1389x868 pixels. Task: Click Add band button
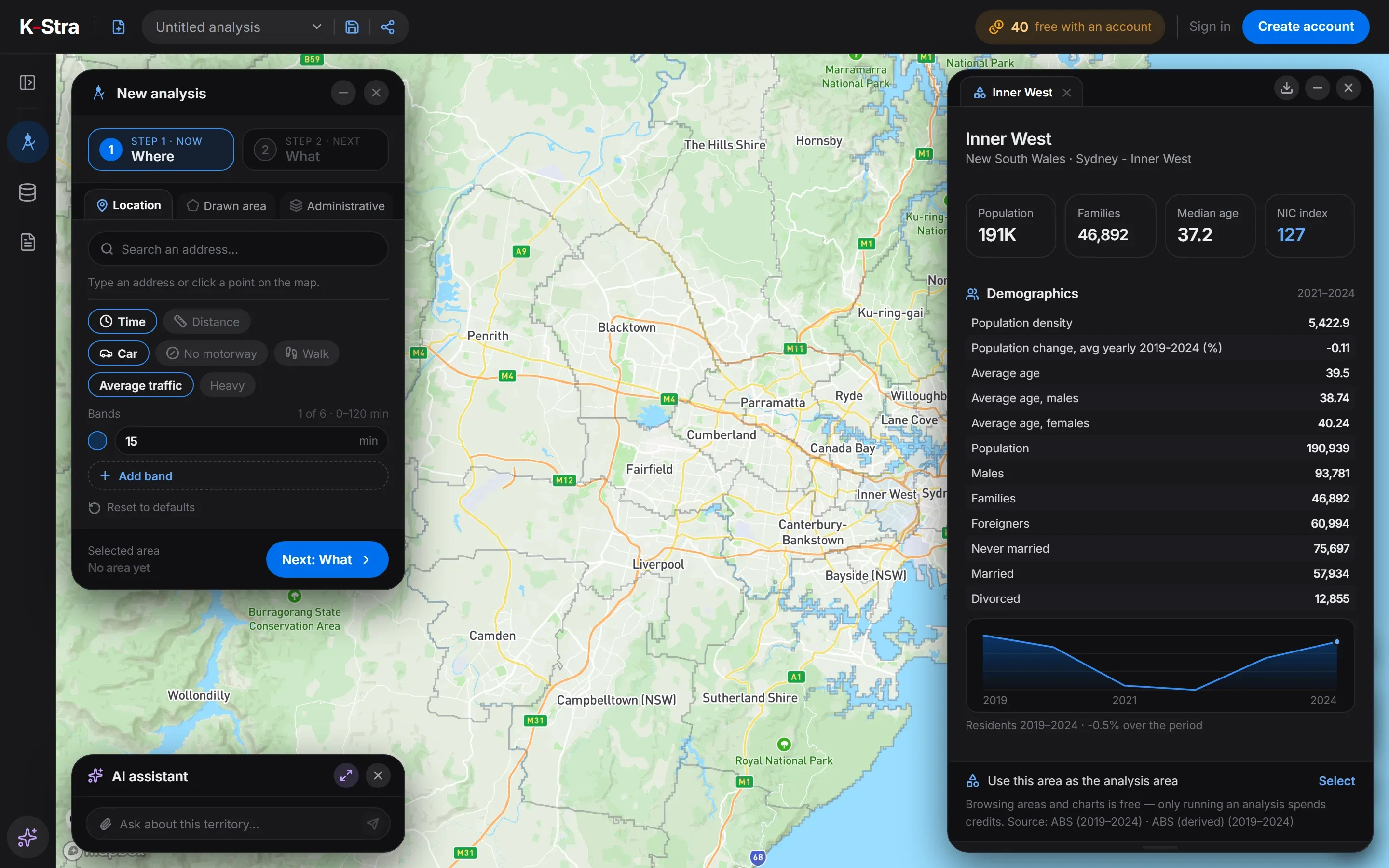(x=238, y=476)
